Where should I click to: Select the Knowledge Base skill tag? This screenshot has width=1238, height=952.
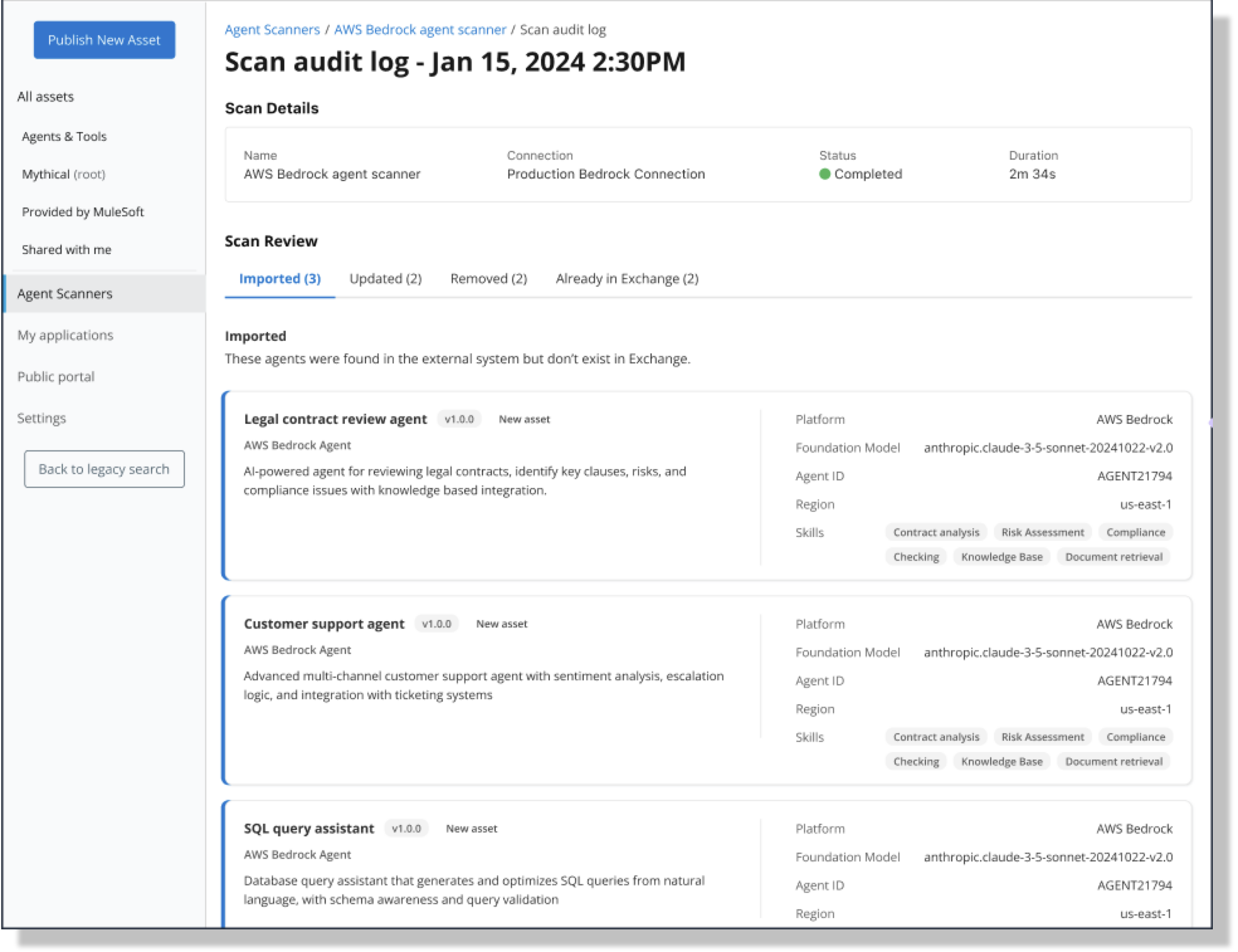click(1001, 556)
